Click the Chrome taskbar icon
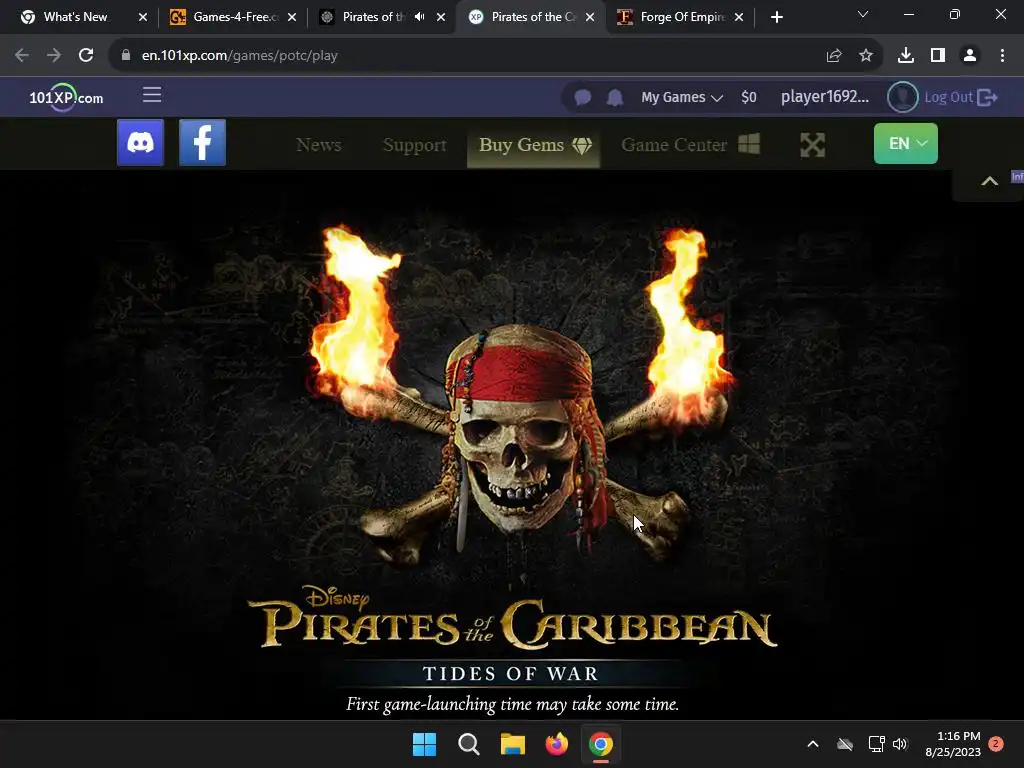 tap(601, 744)
